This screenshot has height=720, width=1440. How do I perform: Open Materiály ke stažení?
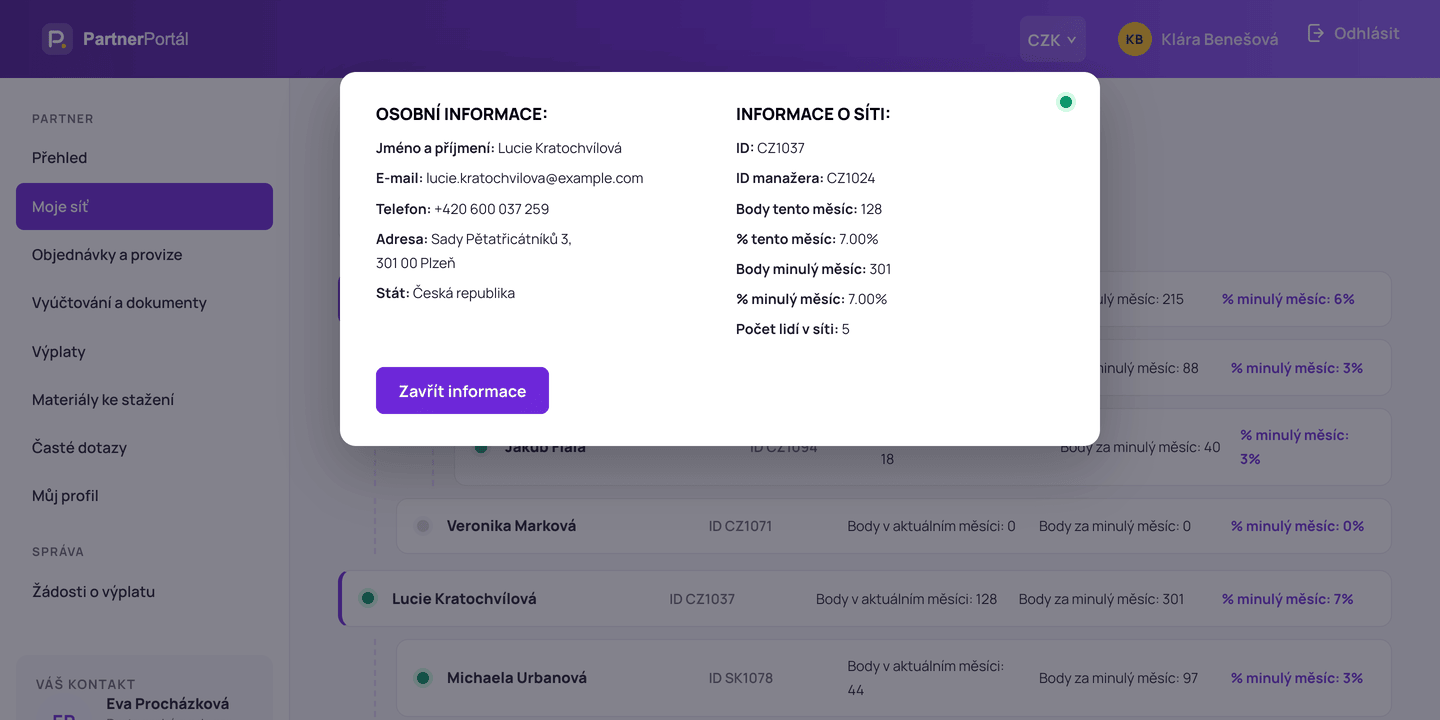coord(144,399)
